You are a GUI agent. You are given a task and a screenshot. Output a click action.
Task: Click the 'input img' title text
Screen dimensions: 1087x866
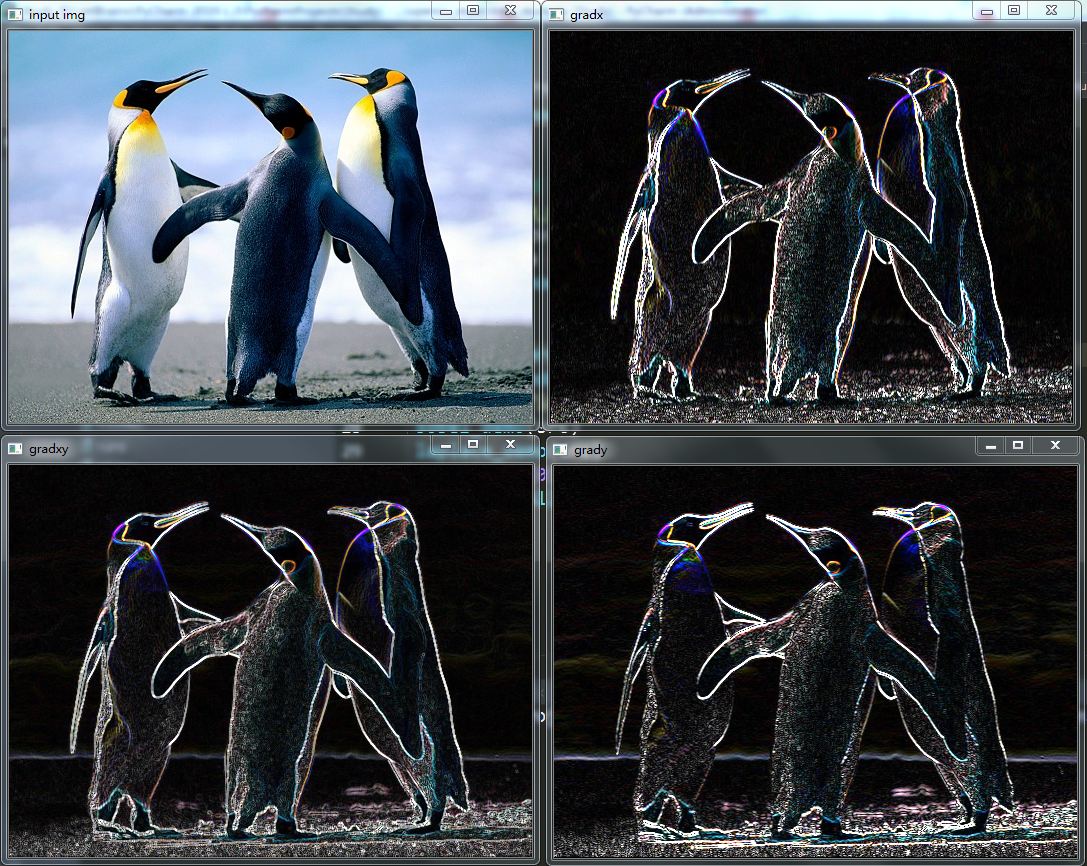pos(57,15)
